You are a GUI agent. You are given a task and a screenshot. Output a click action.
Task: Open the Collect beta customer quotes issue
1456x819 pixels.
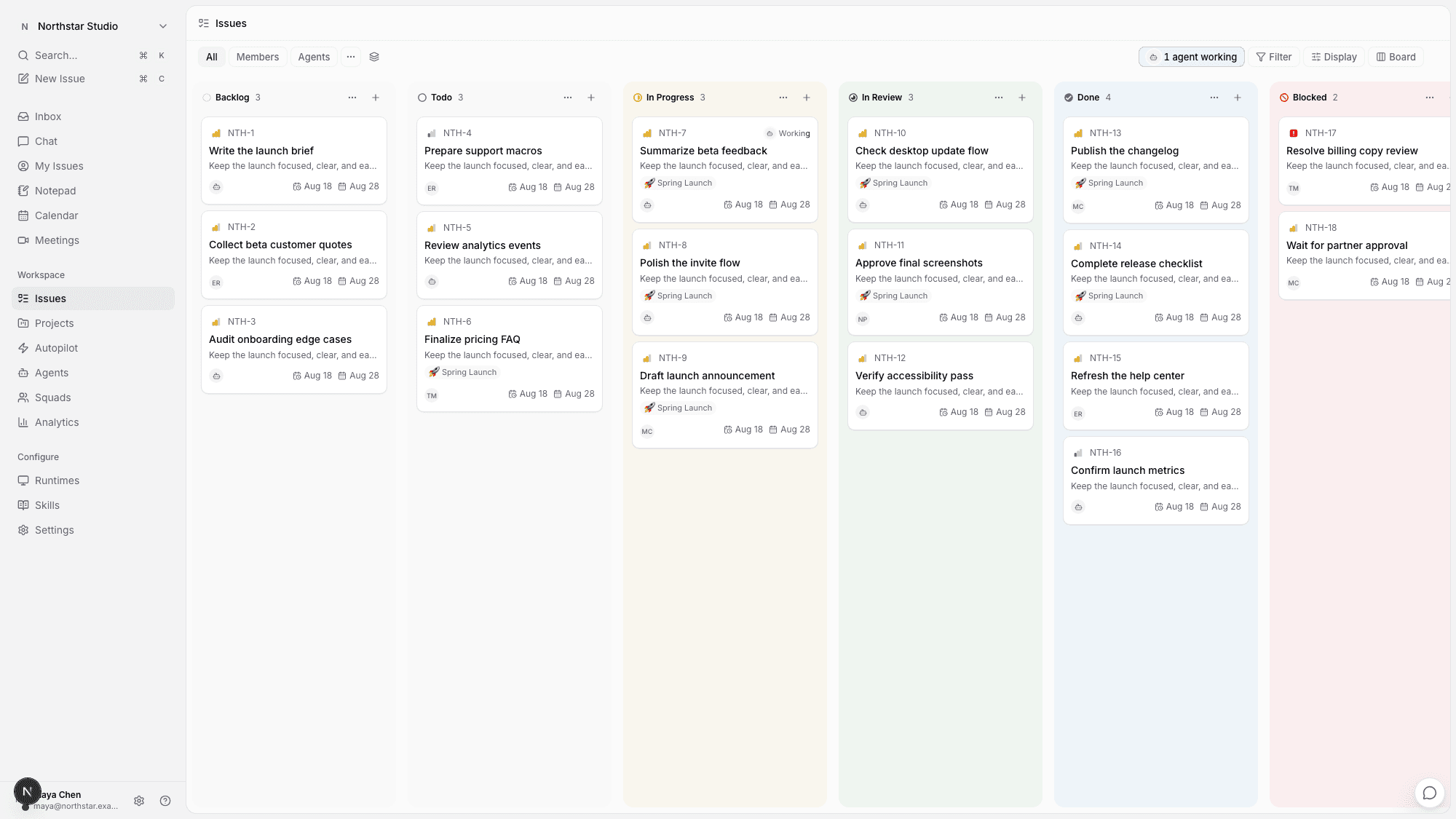point(294,255)
